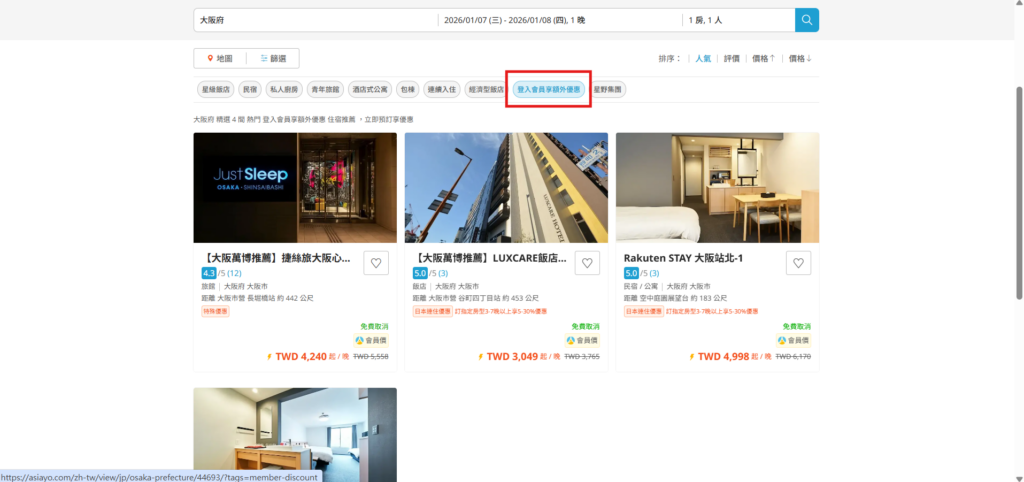This screenshot has width=1024, height=482.
Task: Click the 特殊優惠 tag on 捷絲旅
Action: [x=216, y=312]
